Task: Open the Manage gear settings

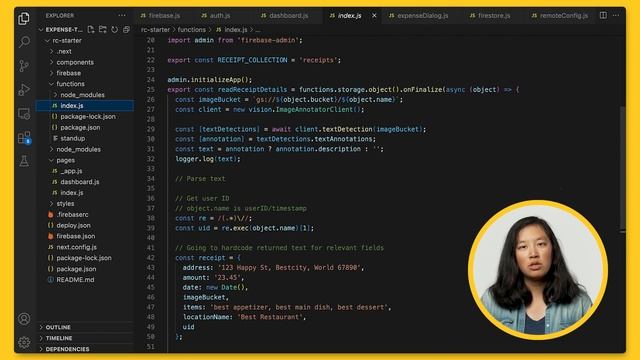Action: point(24,342)
